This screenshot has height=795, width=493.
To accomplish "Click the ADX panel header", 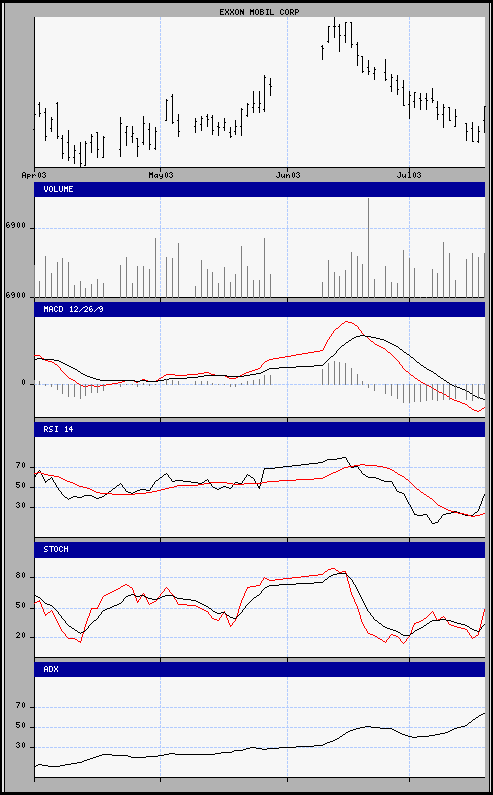I will [259, 669].
